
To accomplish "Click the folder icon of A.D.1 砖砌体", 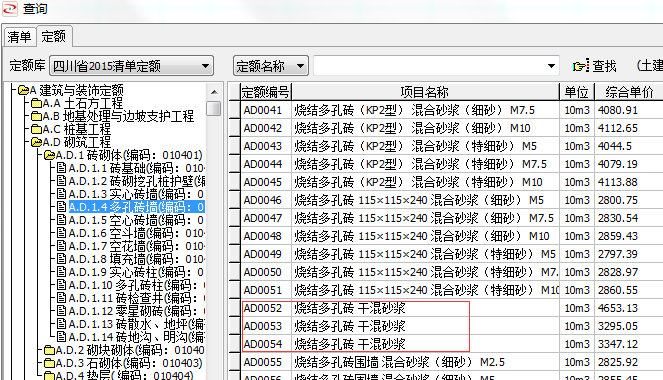I will pos(49,155).
